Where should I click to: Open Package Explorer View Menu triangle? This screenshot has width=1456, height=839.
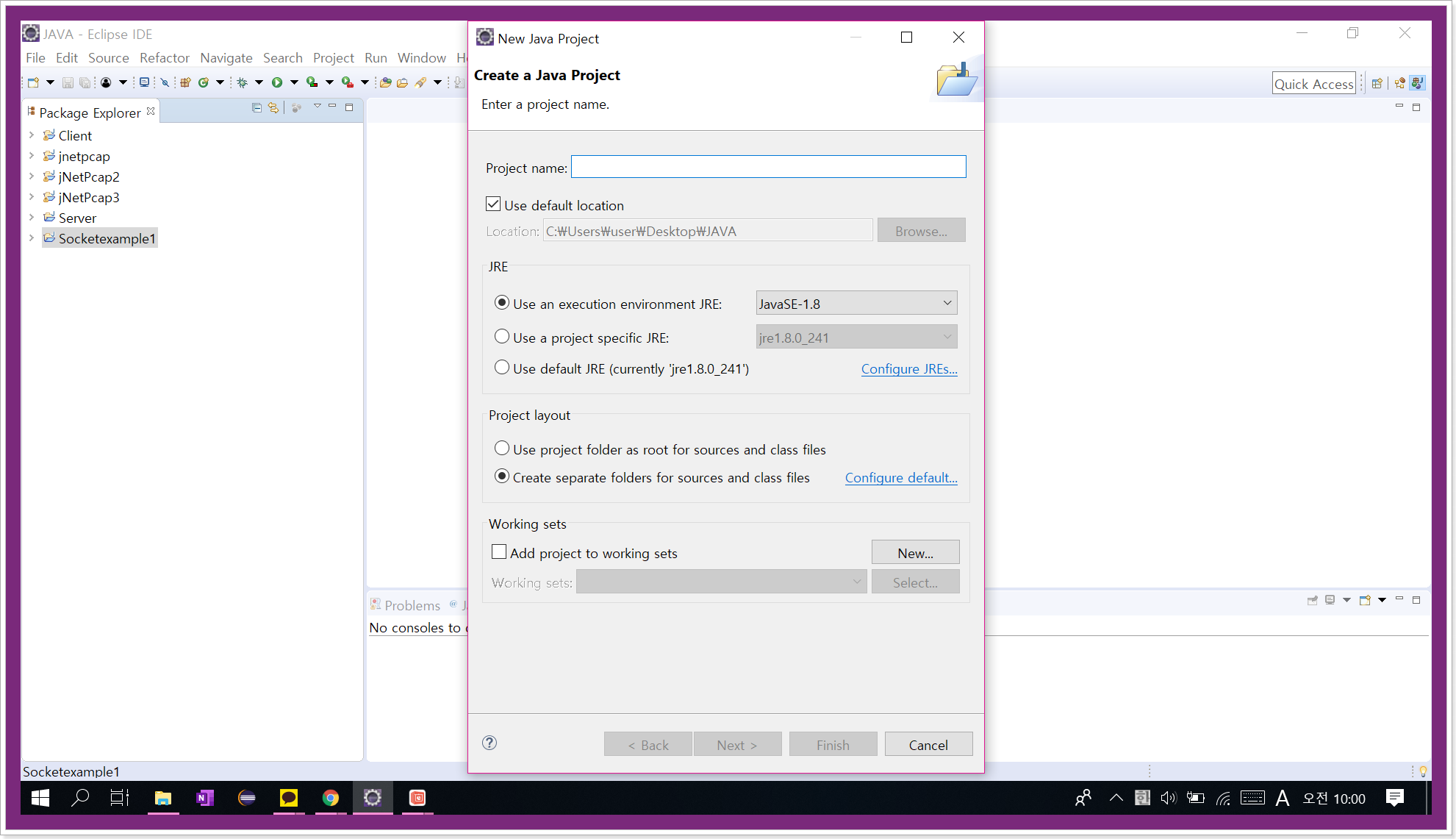click(318, 107)
